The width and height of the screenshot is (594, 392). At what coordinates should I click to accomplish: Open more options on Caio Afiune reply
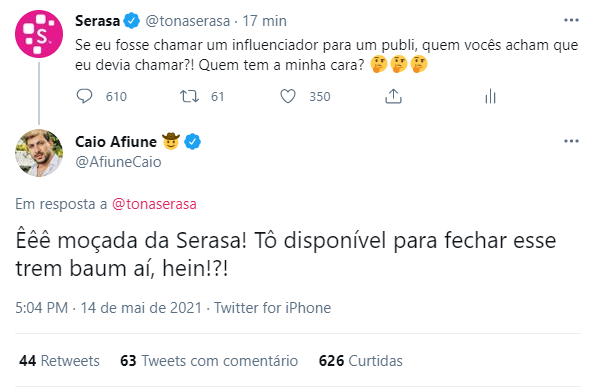pyautogui.click(x=571, y=141)
